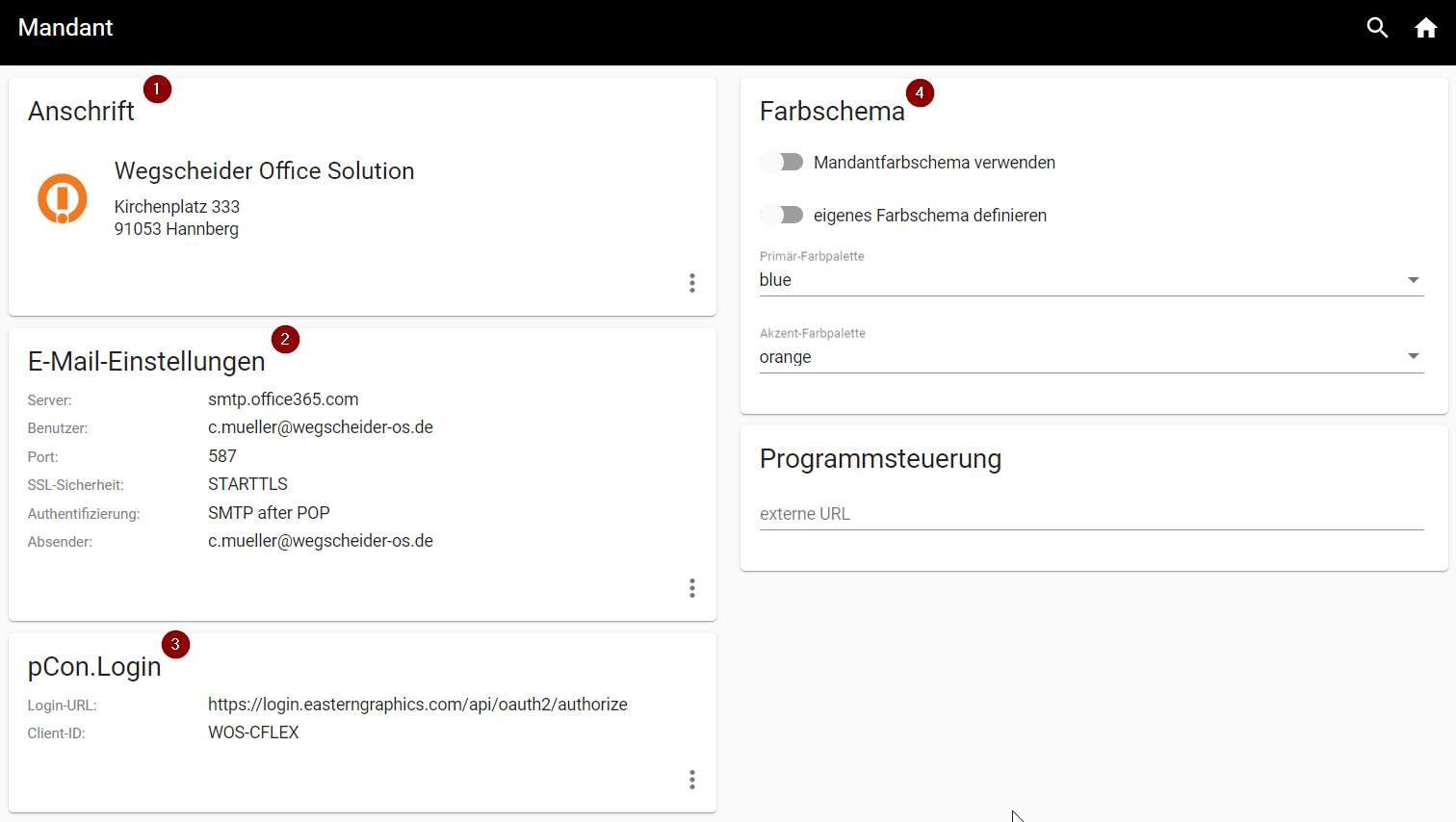Screen dimensions: 1456x822
Task: Enable Mandantfarbschema verwenden switch
Action: pos(782,162)
